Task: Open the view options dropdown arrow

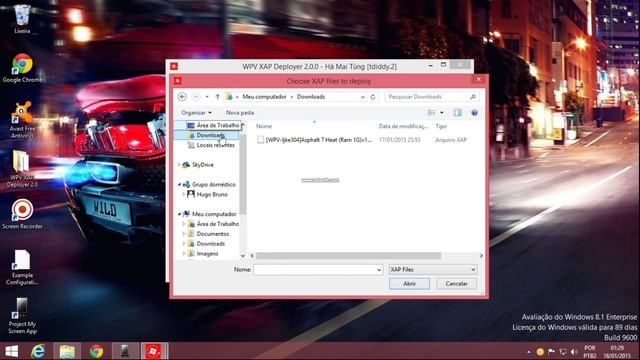Action: pos(442,113)
